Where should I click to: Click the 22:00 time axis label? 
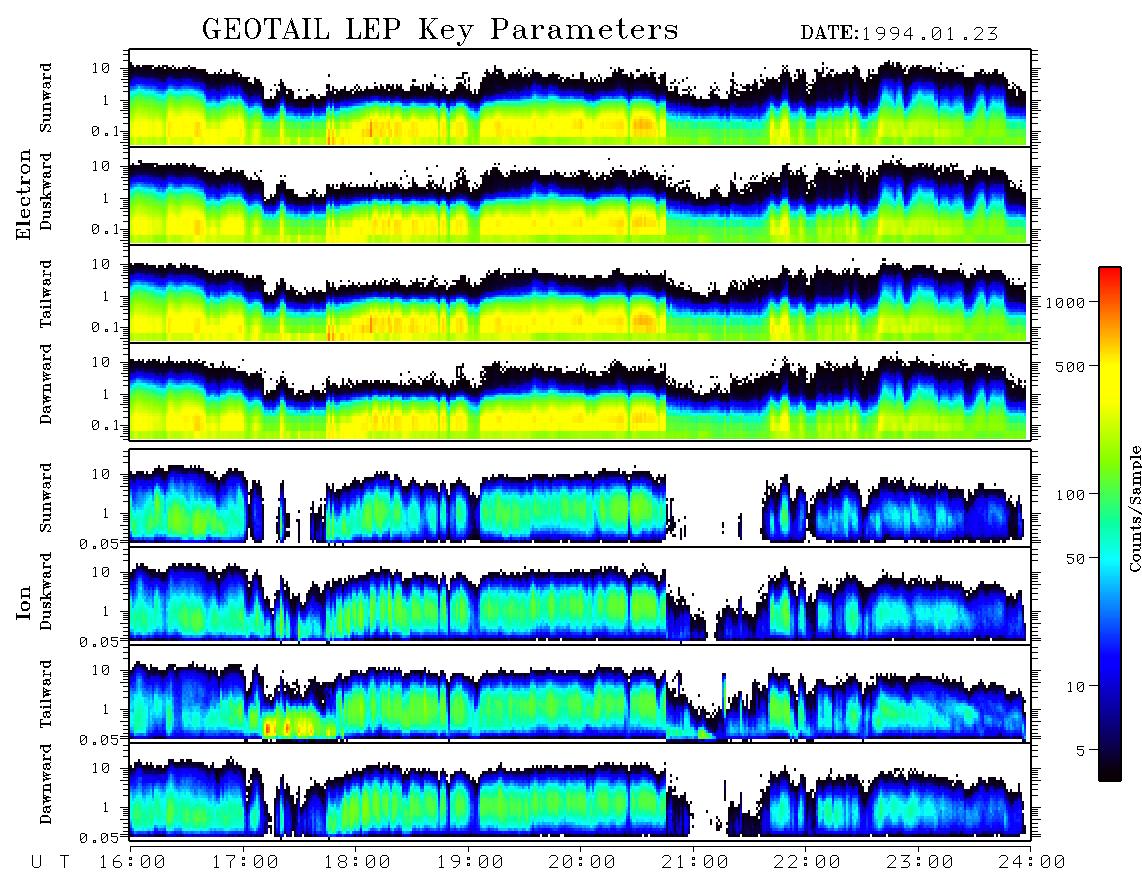(807, 862)
